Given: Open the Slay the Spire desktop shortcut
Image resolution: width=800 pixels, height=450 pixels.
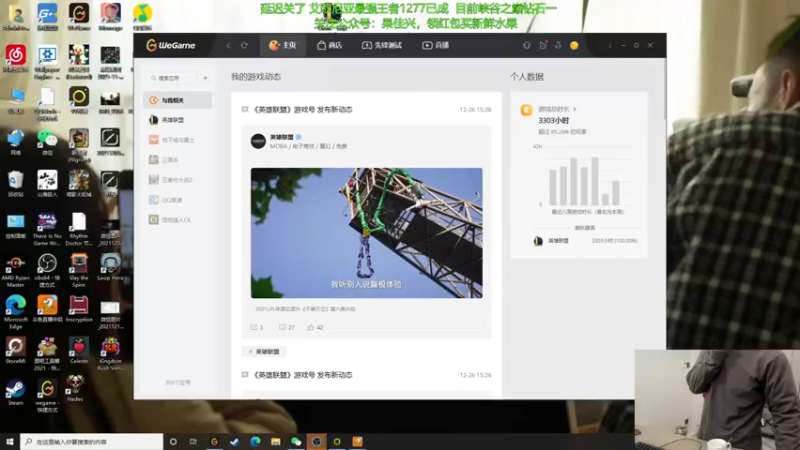Looking at the screenshot, I should tap(79, 270).
